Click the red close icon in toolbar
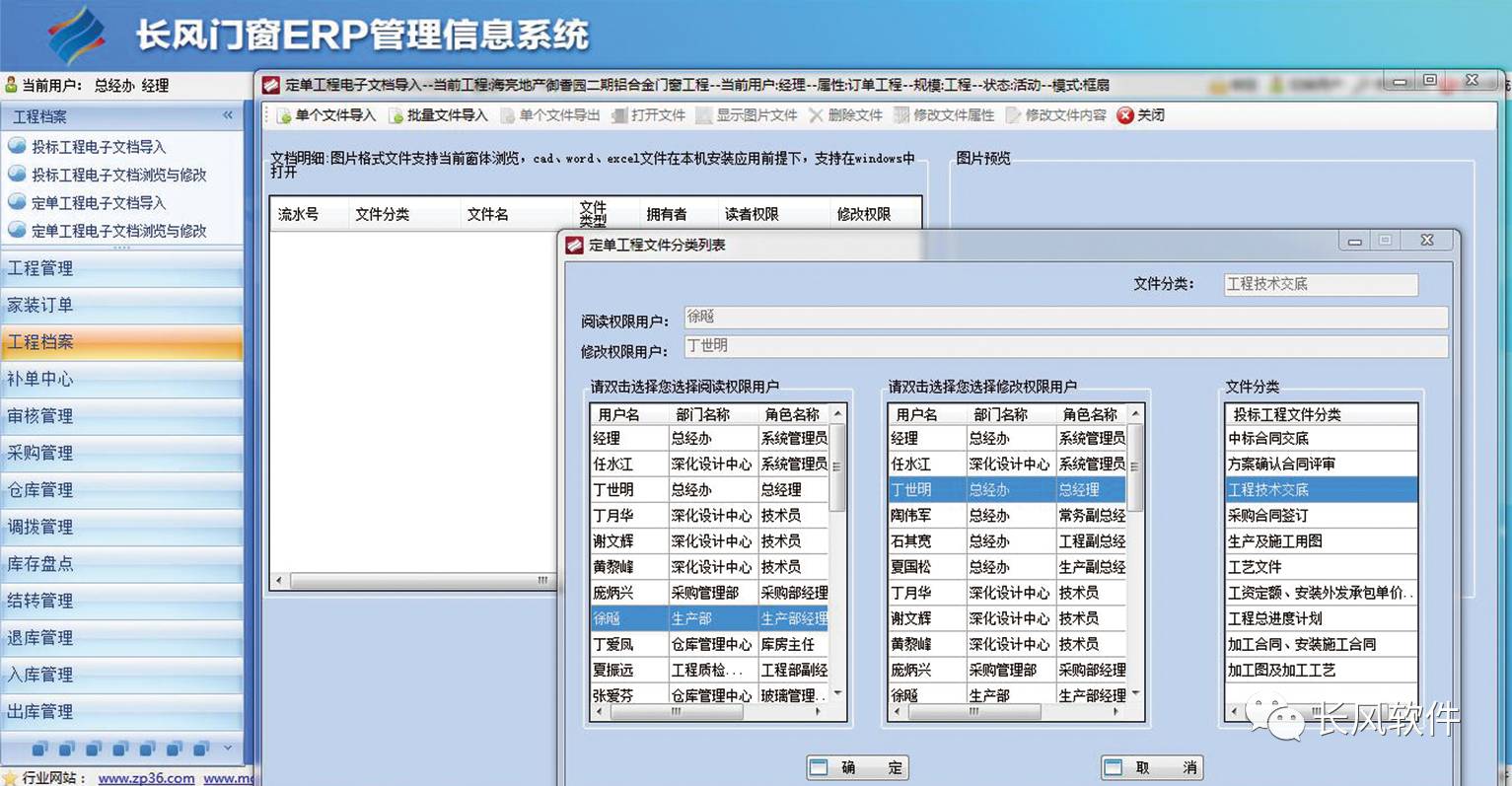 [x=1125, y=115]
